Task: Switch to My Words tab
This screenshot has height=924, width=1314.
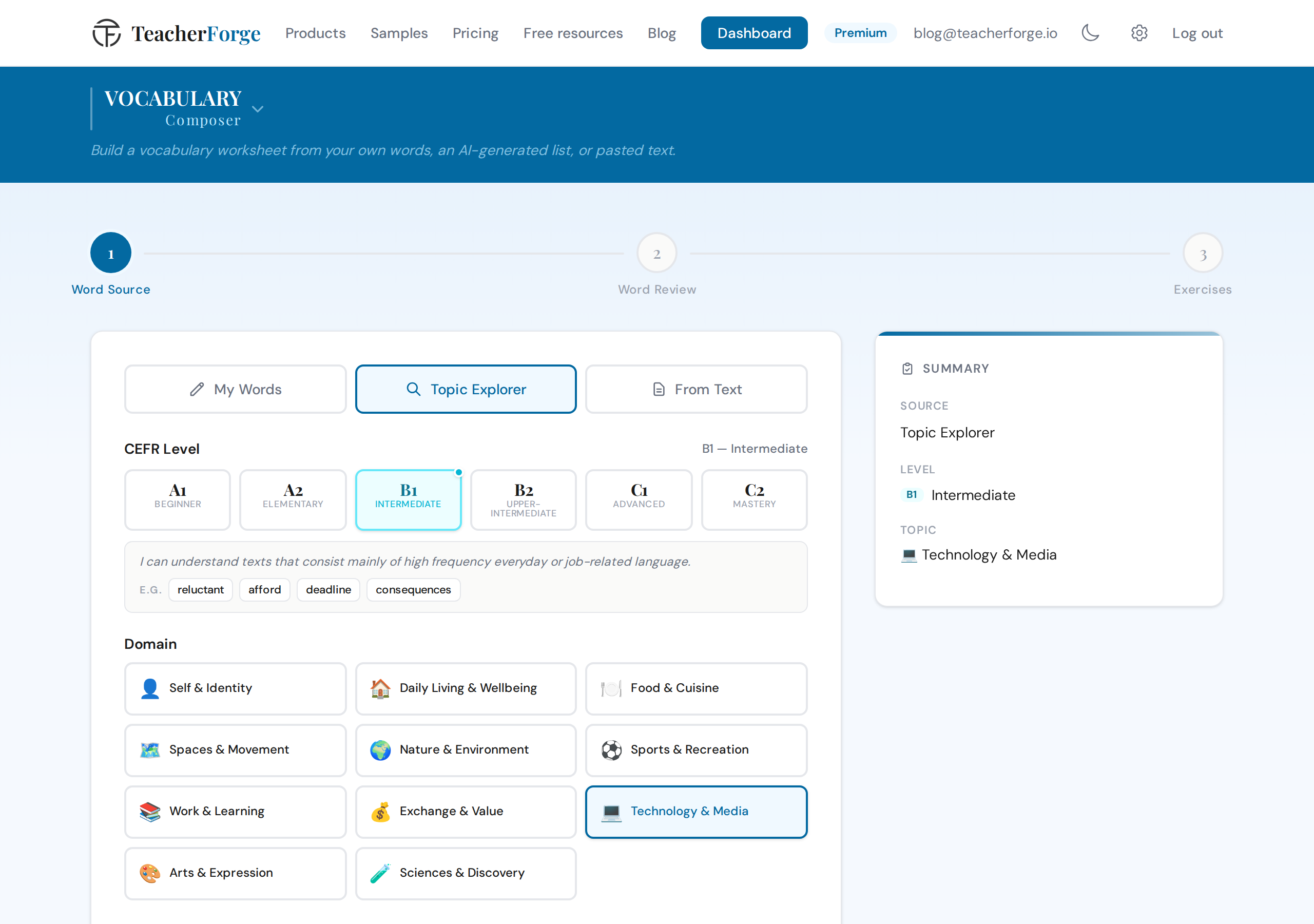Action: [235, 389]
